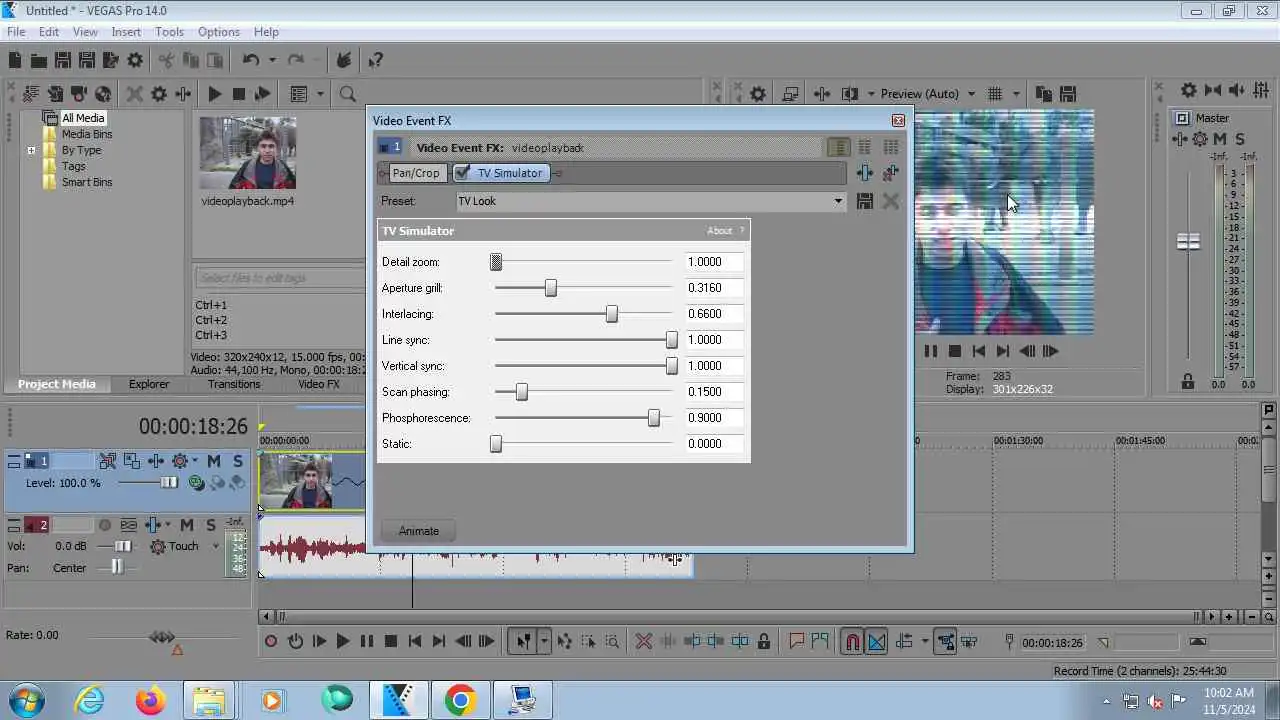Toggle Auto Ripple in timeline toolbar
1280x720 pixels.
click(904, 642)
